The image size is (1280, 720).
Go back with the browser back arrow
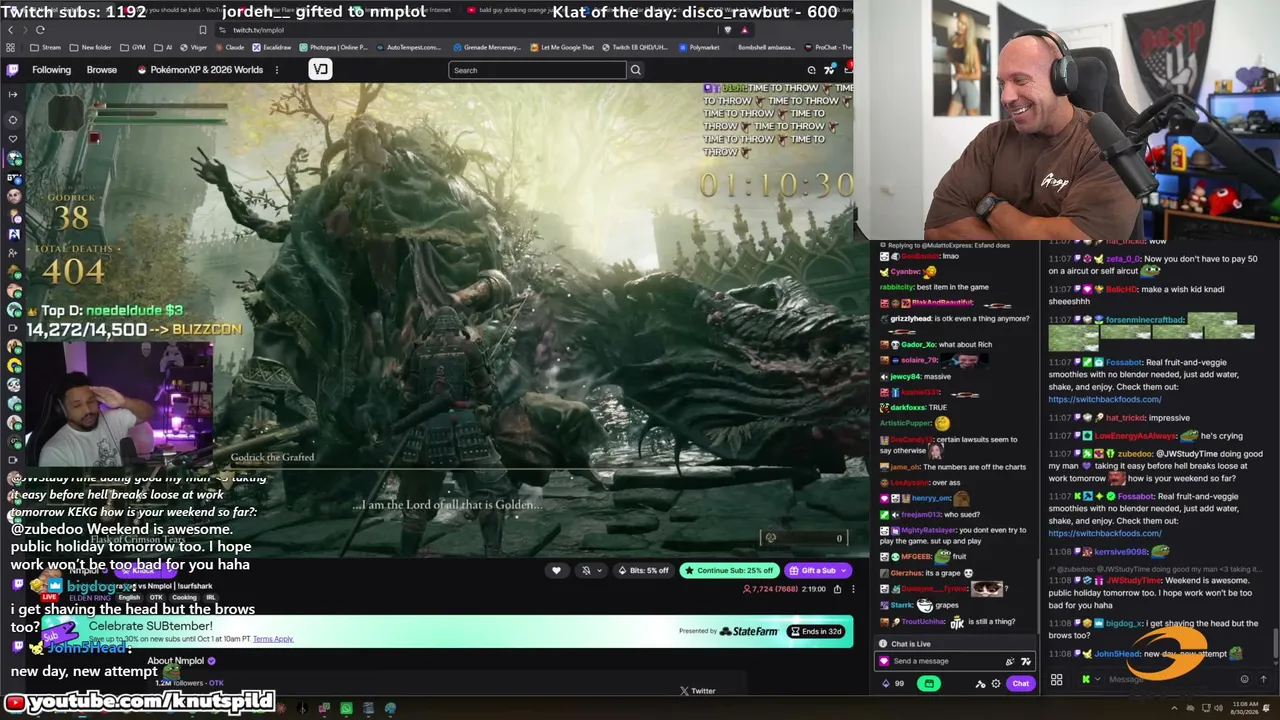tap(10, 30)
